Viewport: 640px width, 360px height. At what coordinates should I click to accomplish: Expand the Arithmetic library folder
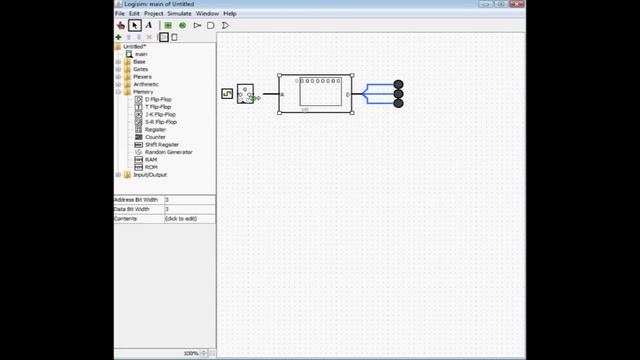click(118, 84)
